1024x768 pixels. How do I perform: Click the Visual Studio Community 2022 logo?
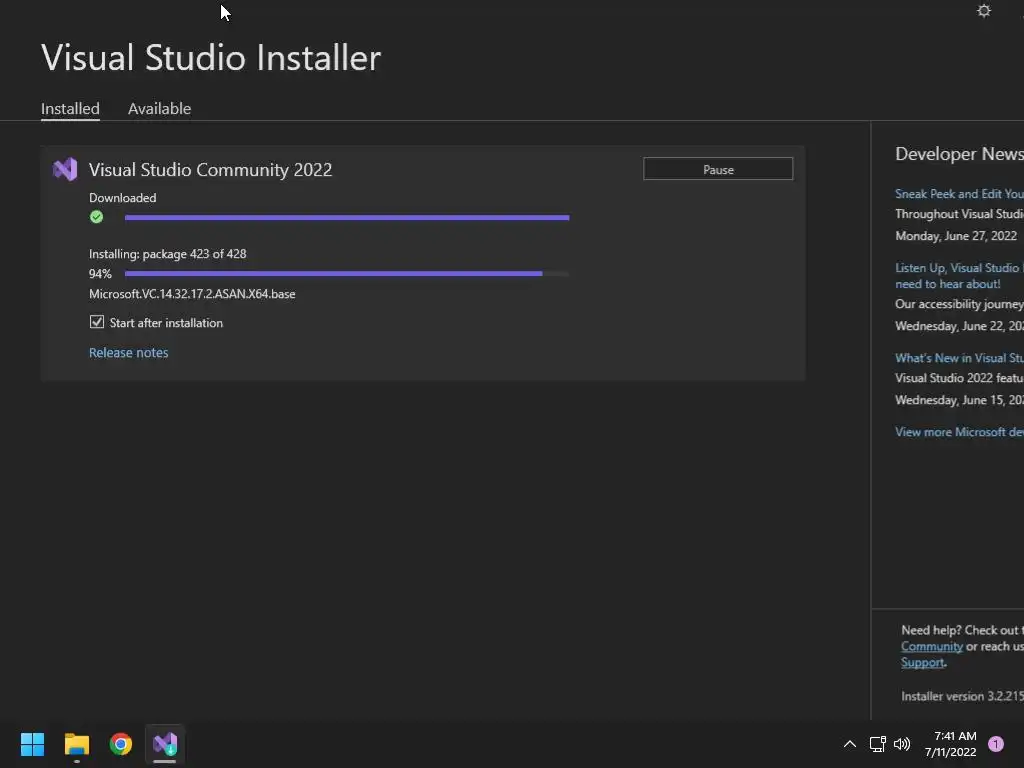point(65,170)
